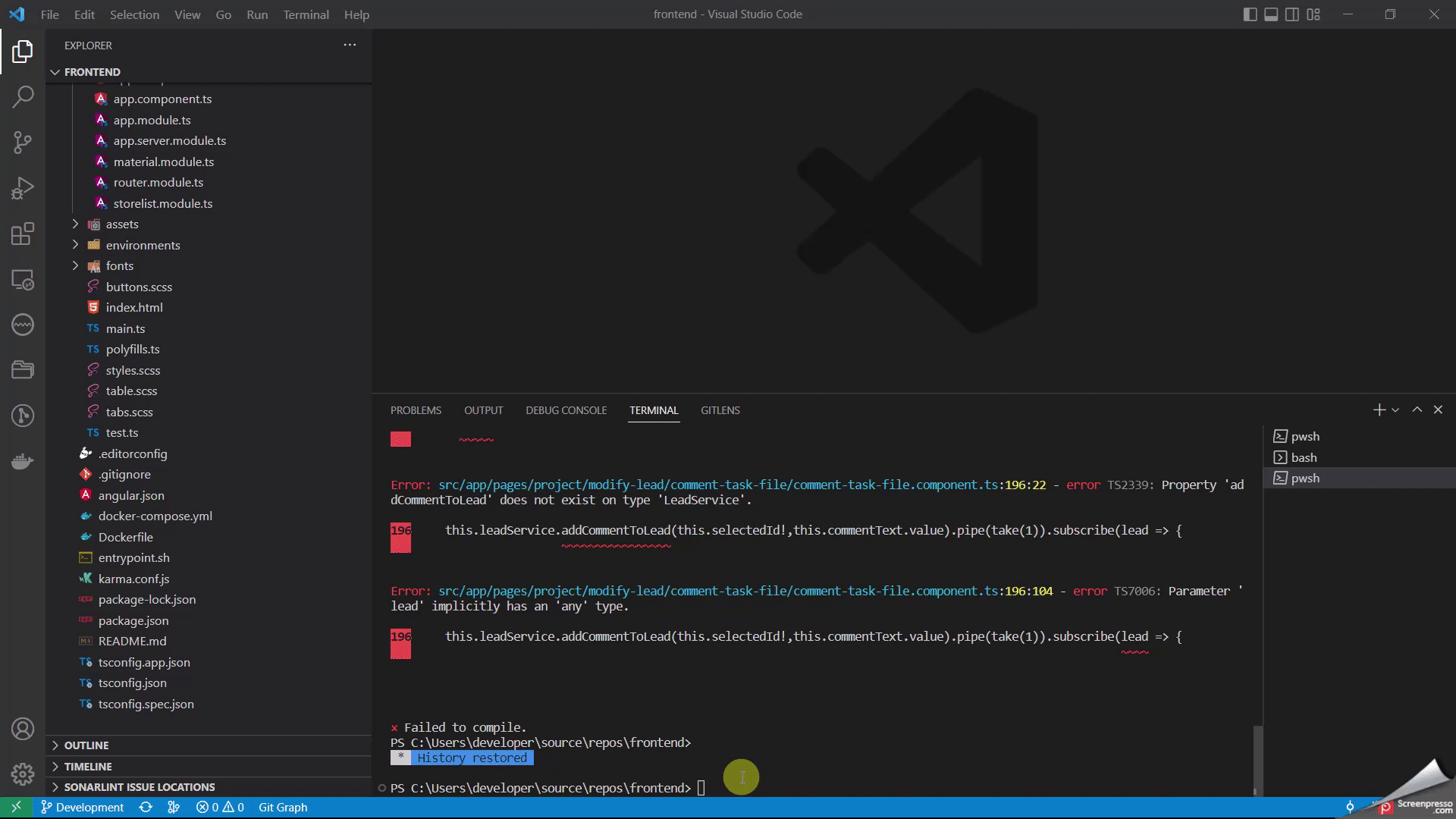The image size is (1456, 819).
Task: Click the Development branch indicator
Action: (82, 808)
